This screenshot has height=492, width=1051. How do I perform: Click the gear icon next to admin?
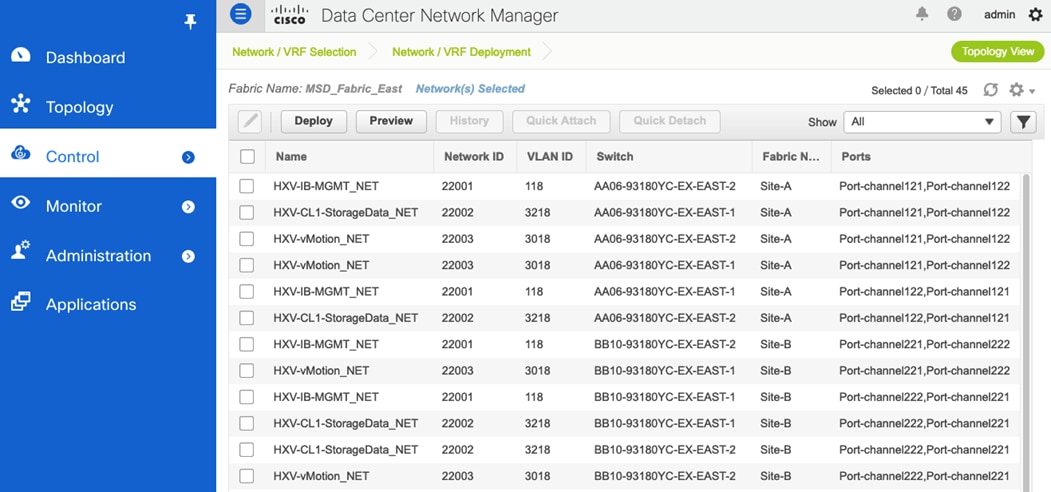[1035, 15]
